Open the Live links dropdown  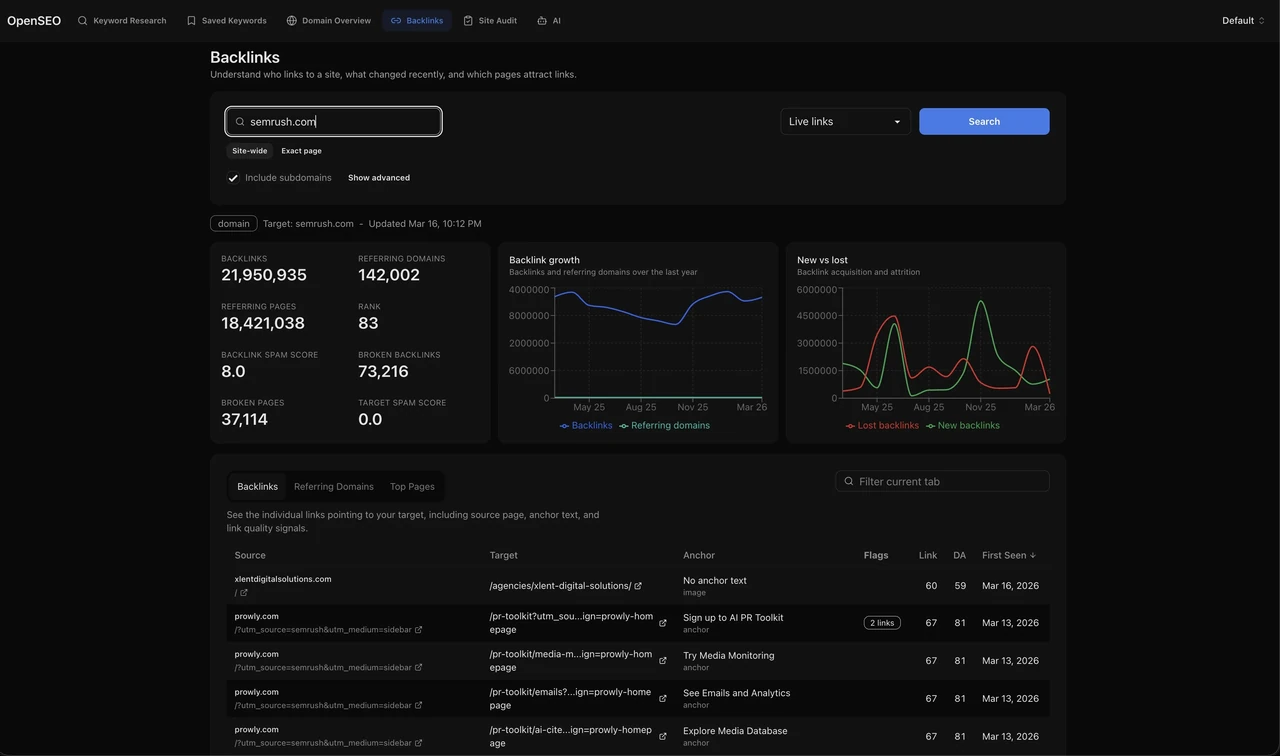[845, 121]
